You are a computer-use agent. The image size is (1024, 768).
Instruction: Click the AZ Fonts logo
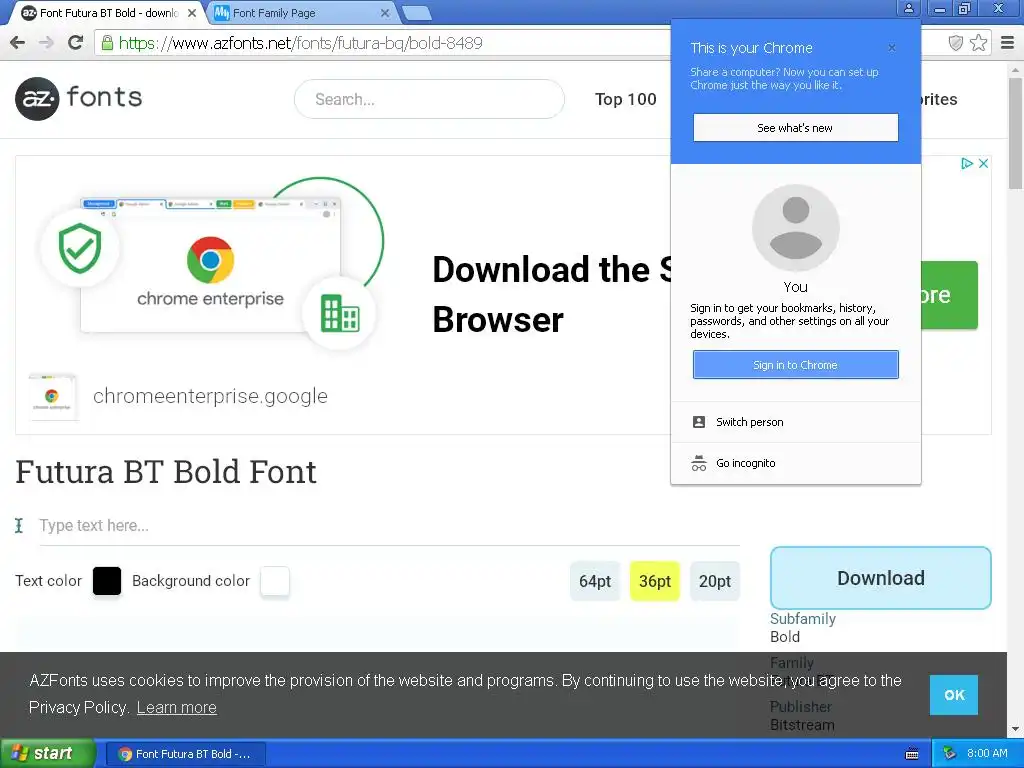(78, 99)
